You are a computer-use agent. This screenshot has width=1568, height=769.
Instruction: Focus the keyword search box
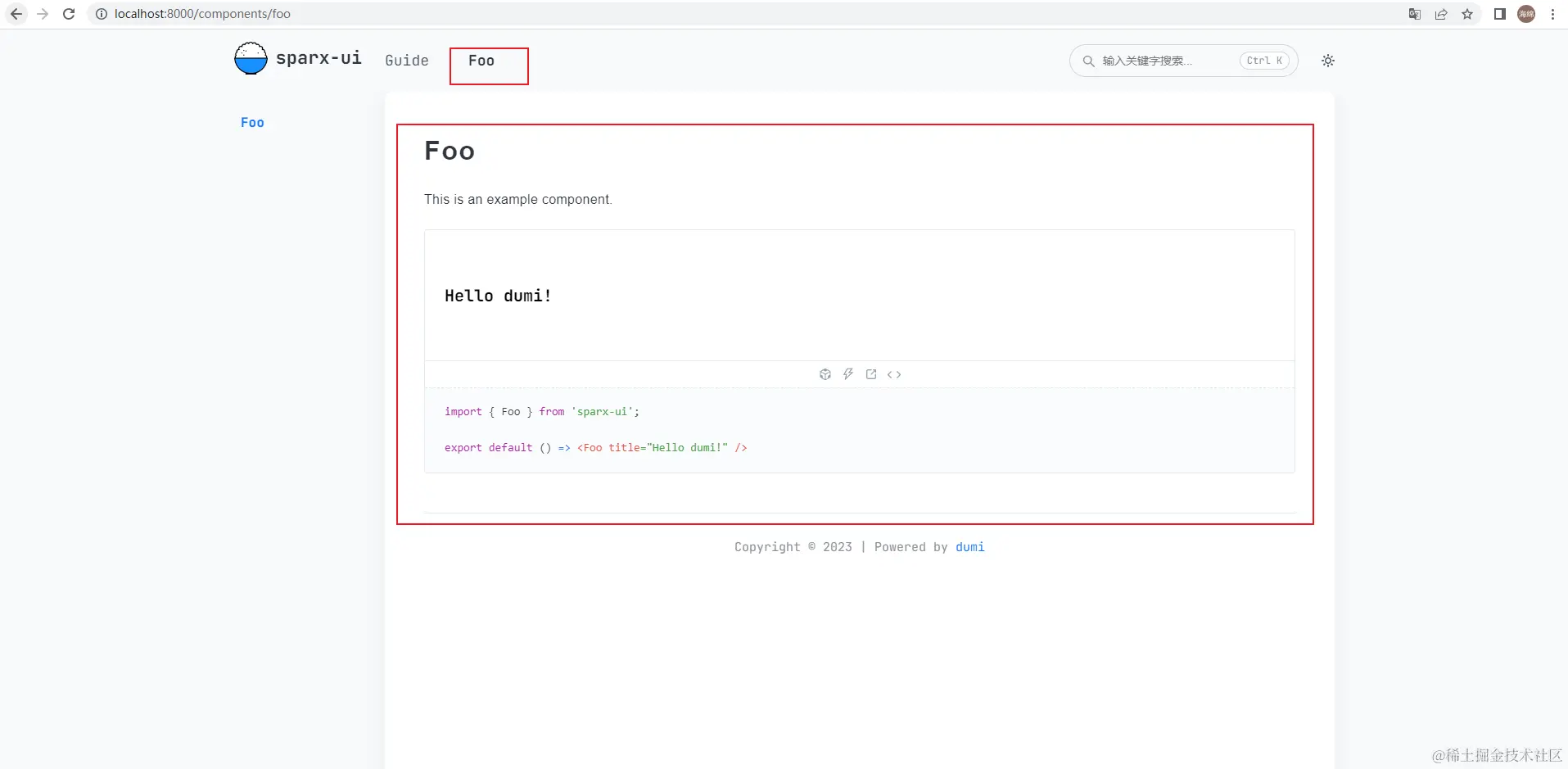tap(1163, 61)
